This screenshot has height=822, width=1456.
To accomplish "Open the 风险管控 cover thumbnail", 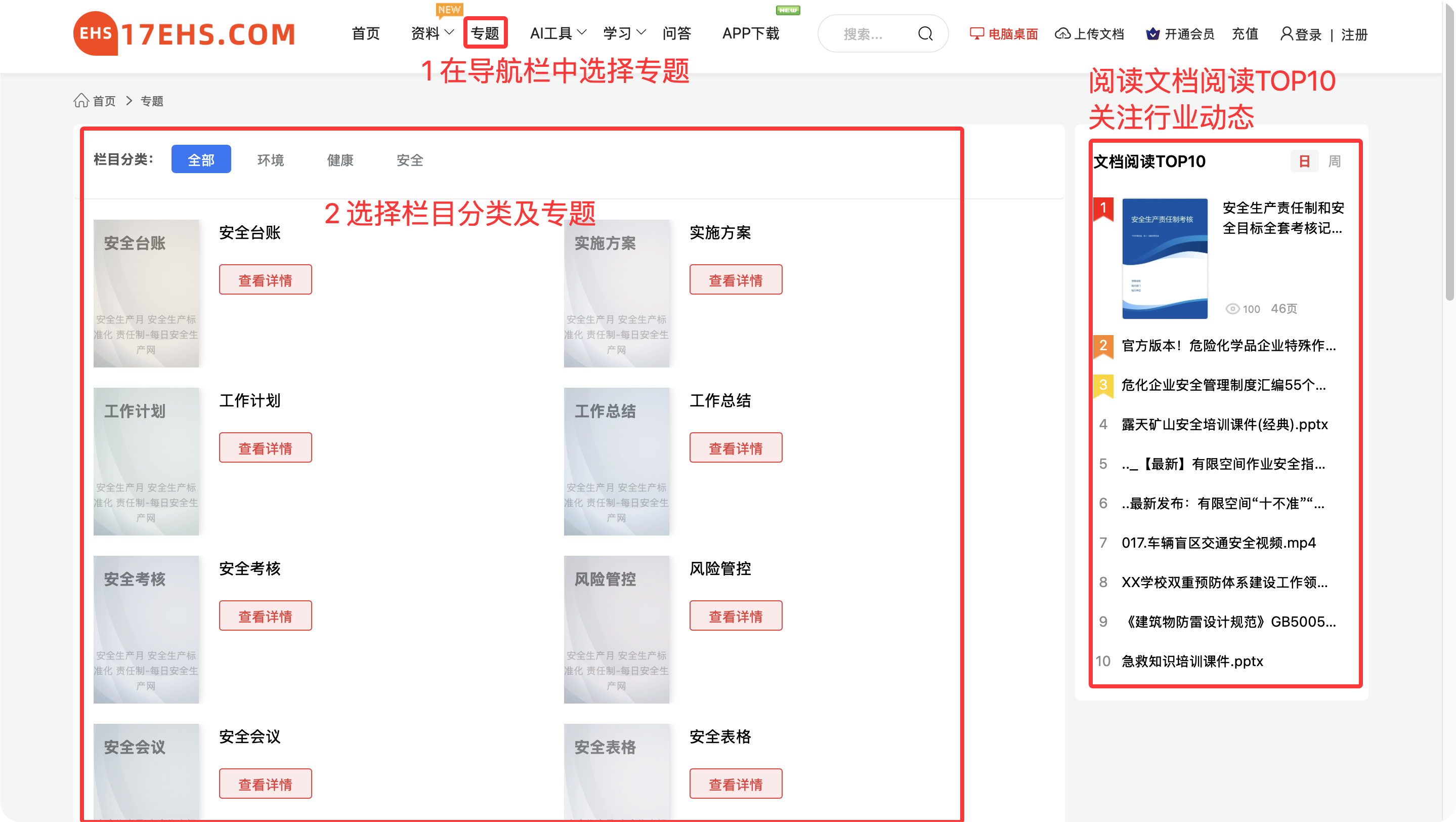I will point(617,629).
